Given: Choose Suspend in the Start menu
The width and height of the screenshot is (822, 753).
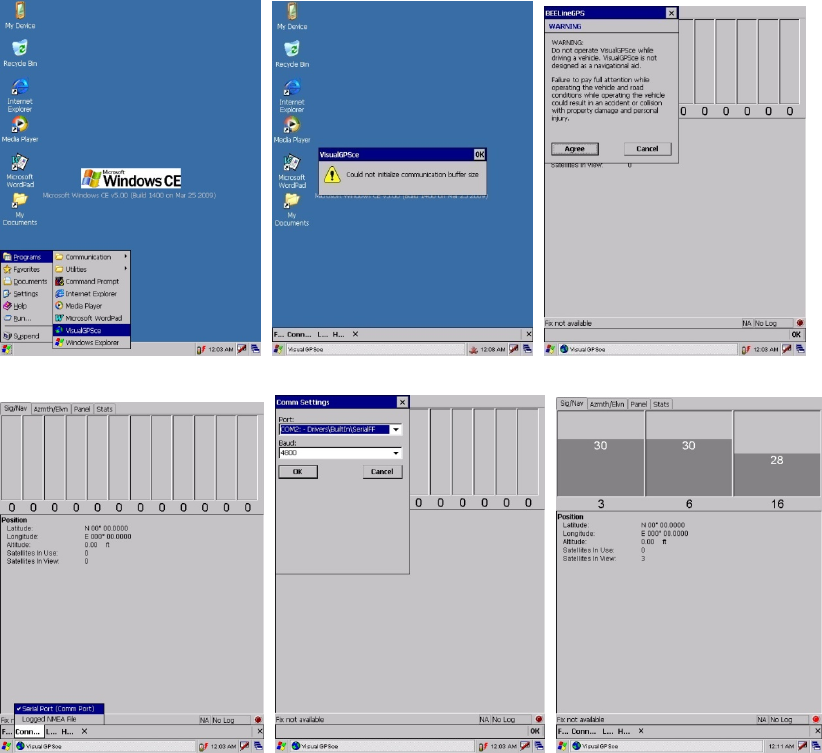Looking at the screenshot, I should tap(26, 336).
